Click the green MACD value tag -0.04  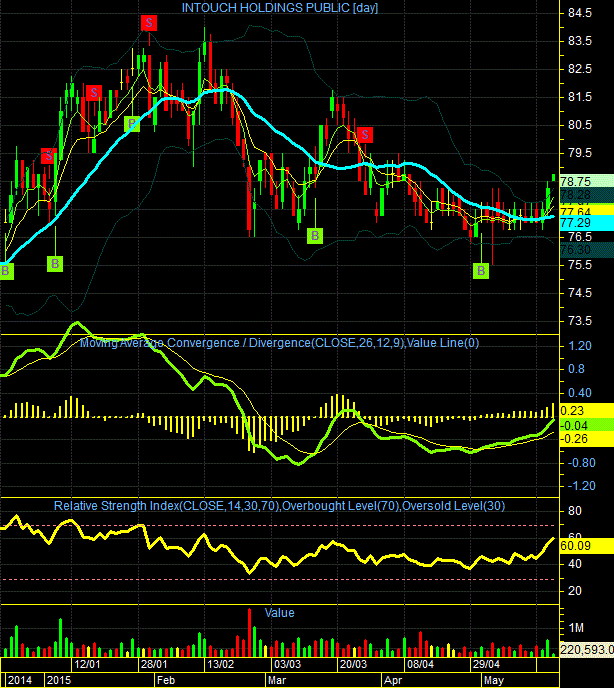[587, 425]
